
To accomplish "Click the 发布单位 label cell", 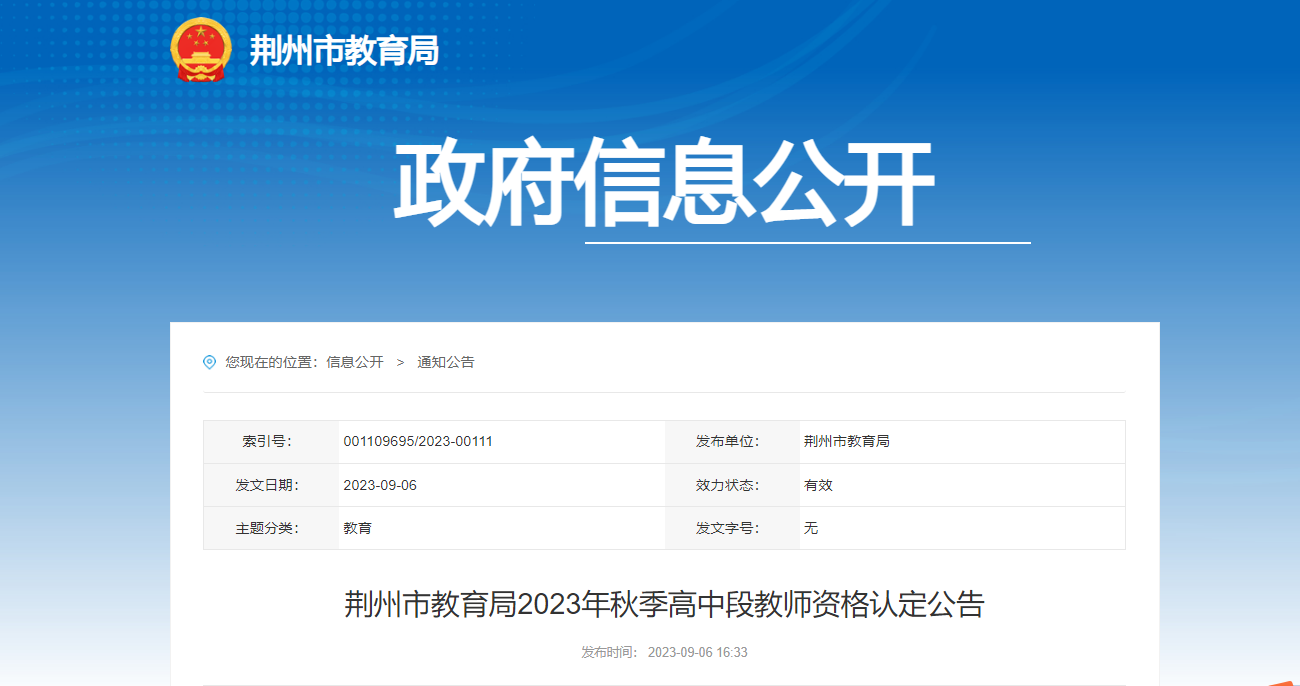I will (728, 441).
